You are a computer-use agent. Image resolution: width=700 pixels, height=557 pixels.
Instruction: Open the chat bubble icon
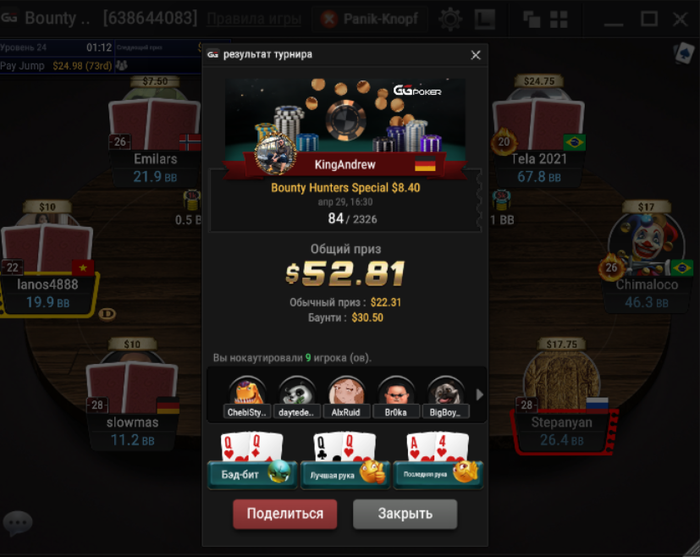click(x=18, y=523)
